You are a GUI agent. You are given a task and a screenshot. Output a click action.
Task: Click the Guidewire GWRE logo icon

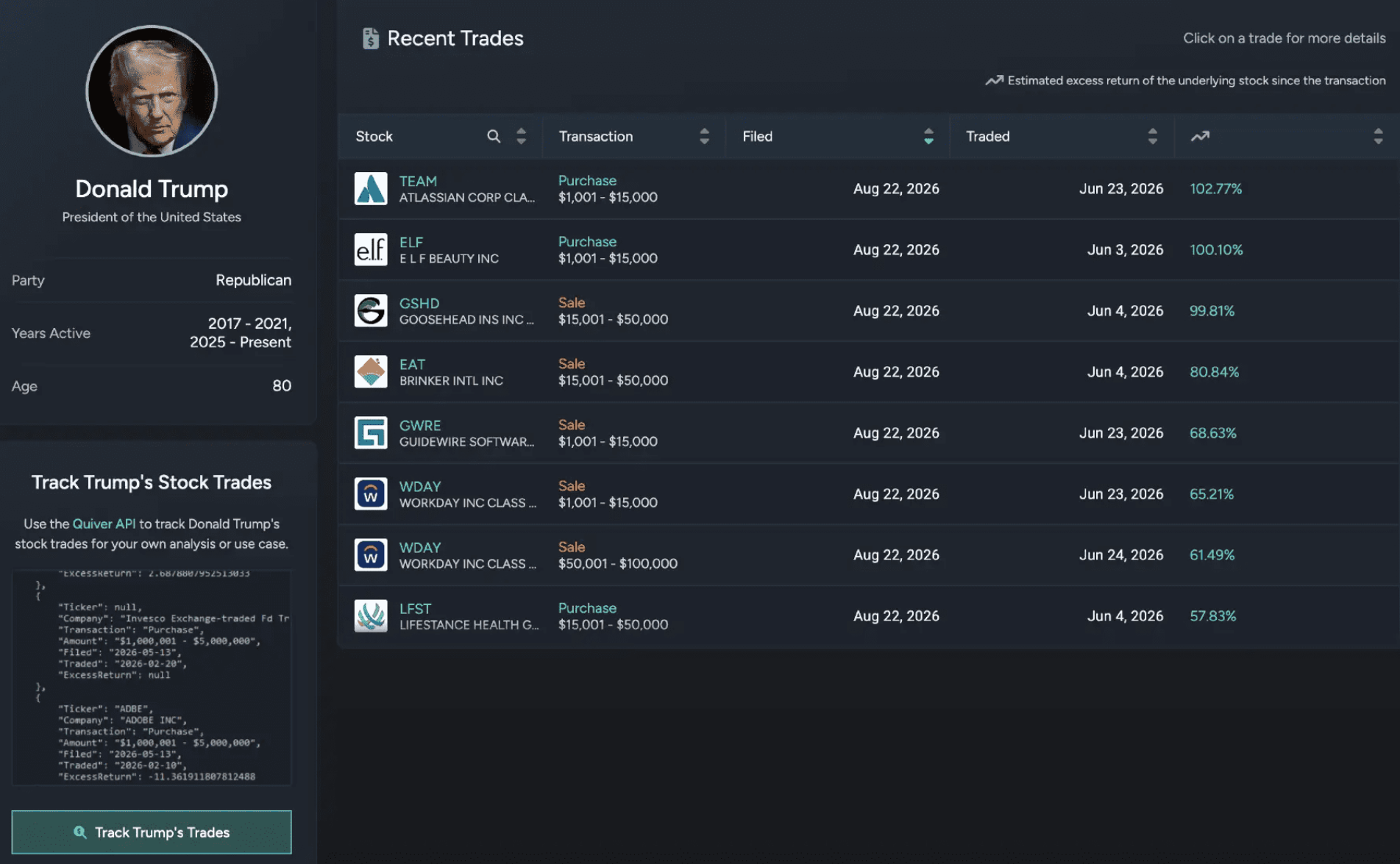pos(371,432)
